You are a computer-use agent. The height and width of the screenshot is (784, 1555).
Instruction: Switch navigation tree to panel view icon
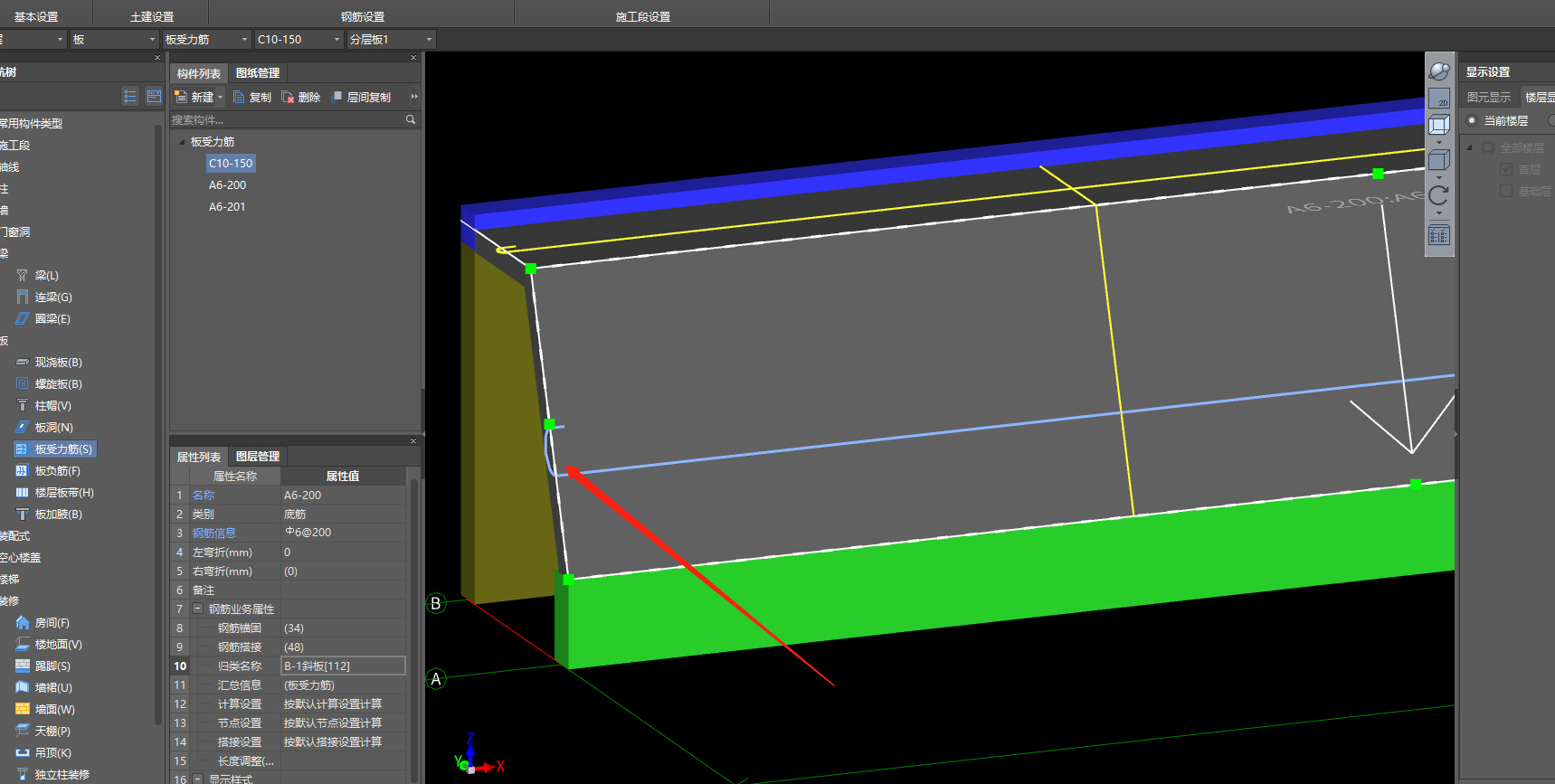point(154,96)
